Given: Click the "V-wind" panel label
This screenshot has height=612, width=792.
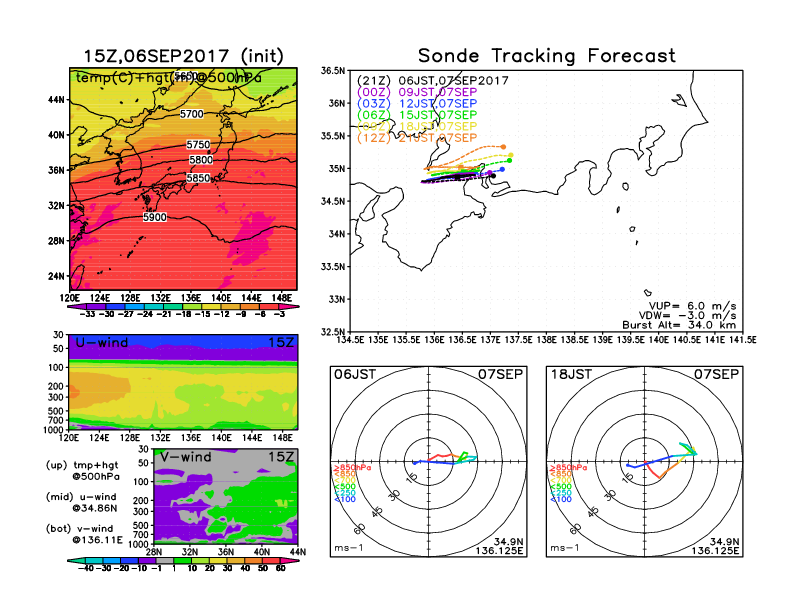Looking at the screenshot, I should click(185, 457).
